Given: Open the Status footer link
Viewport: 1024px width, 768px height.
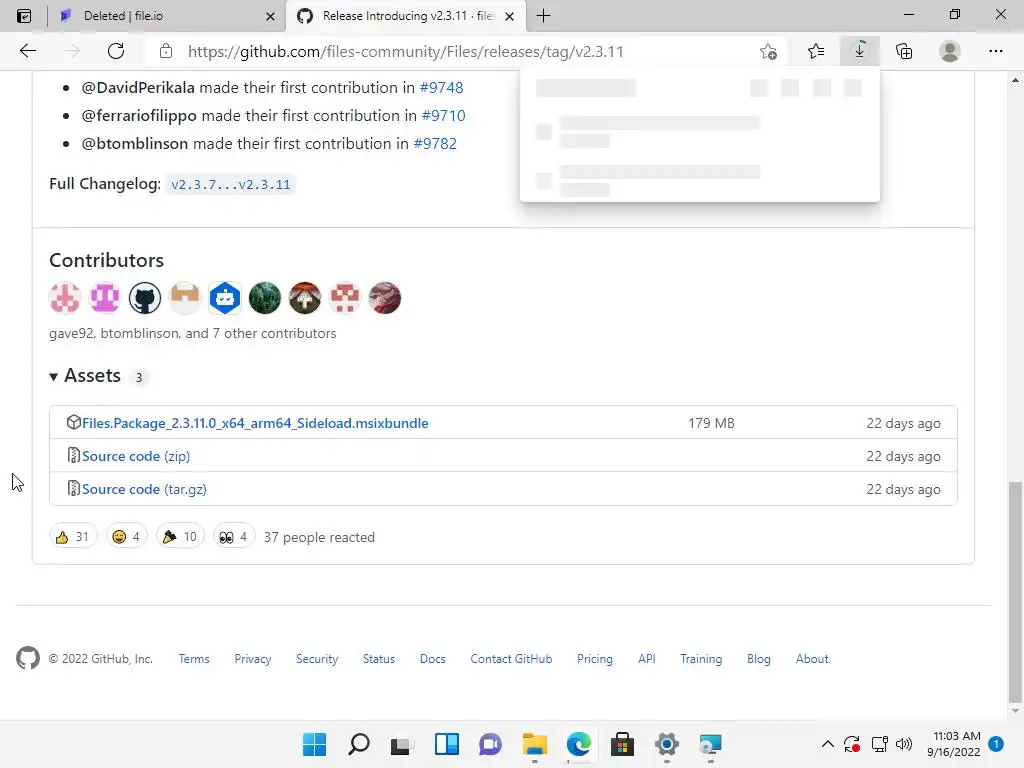Looking at the screenshot, I should coord(379,659).
